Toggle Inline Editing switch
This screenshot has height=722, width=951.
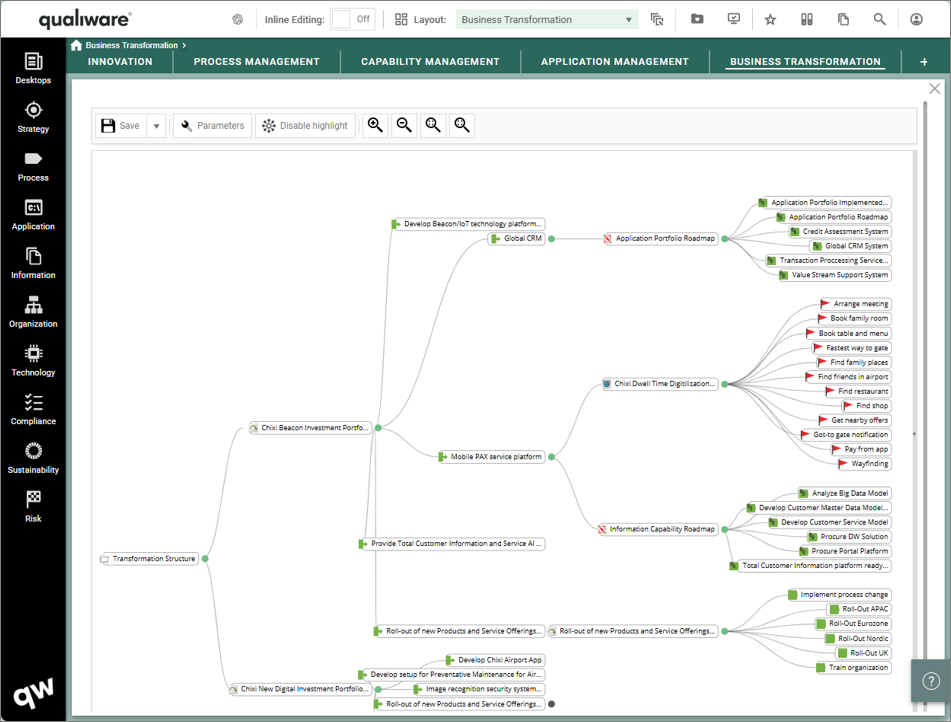(352, 19)
